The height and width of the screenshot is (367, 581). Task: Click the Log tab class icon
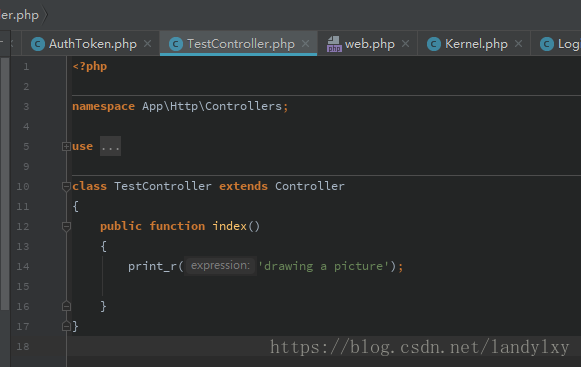pos(547,44)
